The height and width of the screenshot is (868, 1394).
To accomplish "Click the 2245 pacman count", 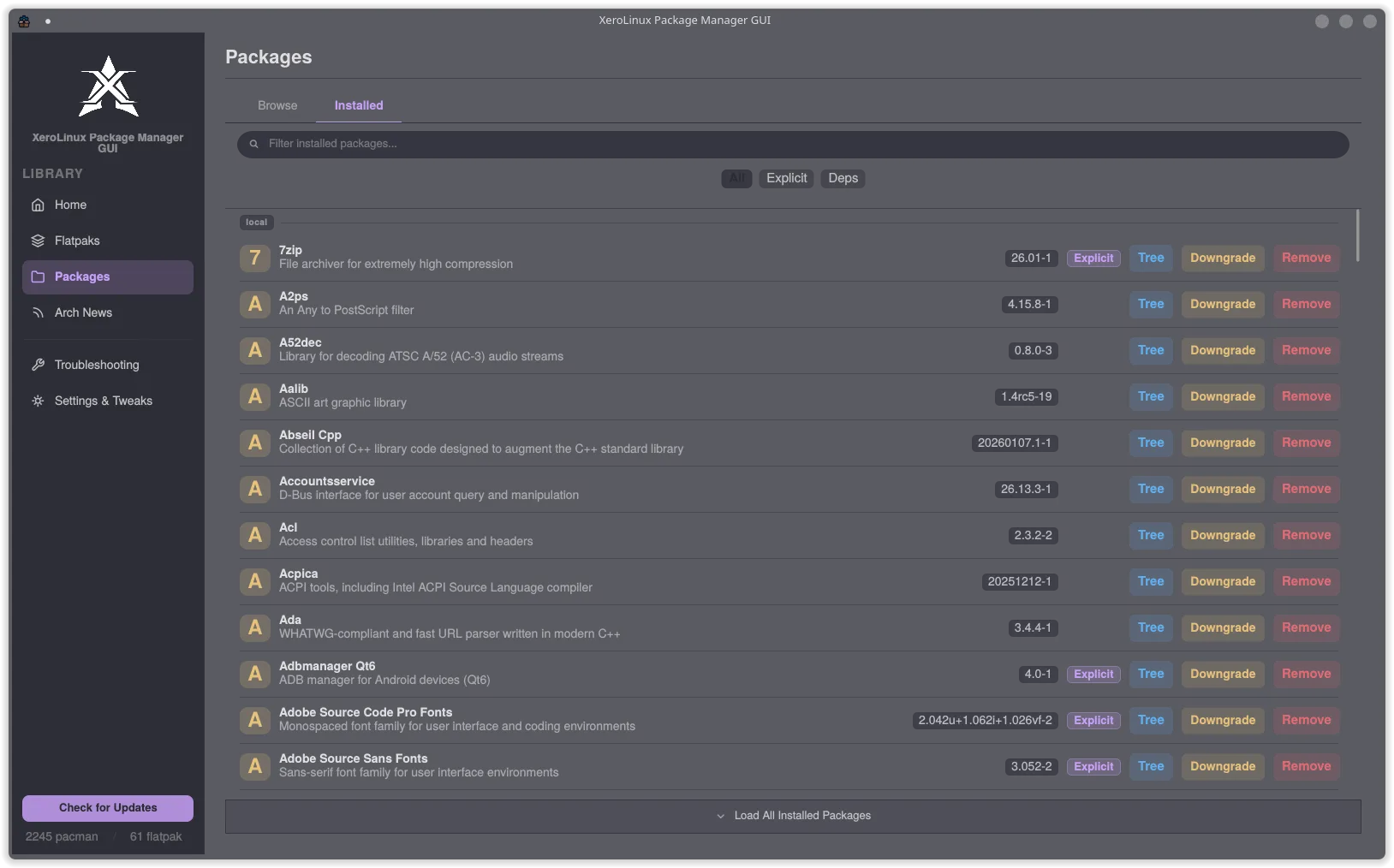I will tap(62, 836).
